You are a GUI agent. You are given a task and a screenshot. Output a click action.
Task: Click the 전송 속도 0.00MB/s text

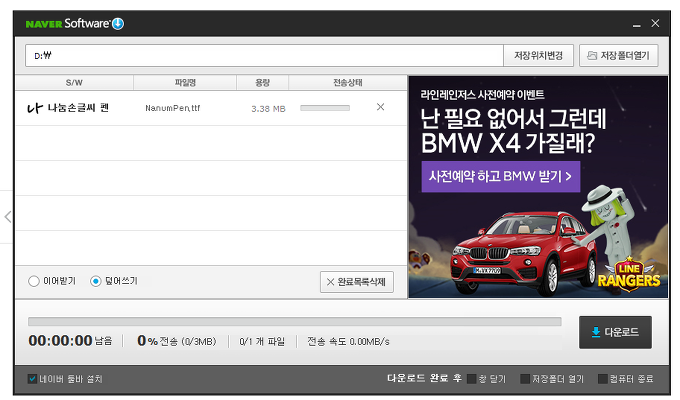point(348,342)
